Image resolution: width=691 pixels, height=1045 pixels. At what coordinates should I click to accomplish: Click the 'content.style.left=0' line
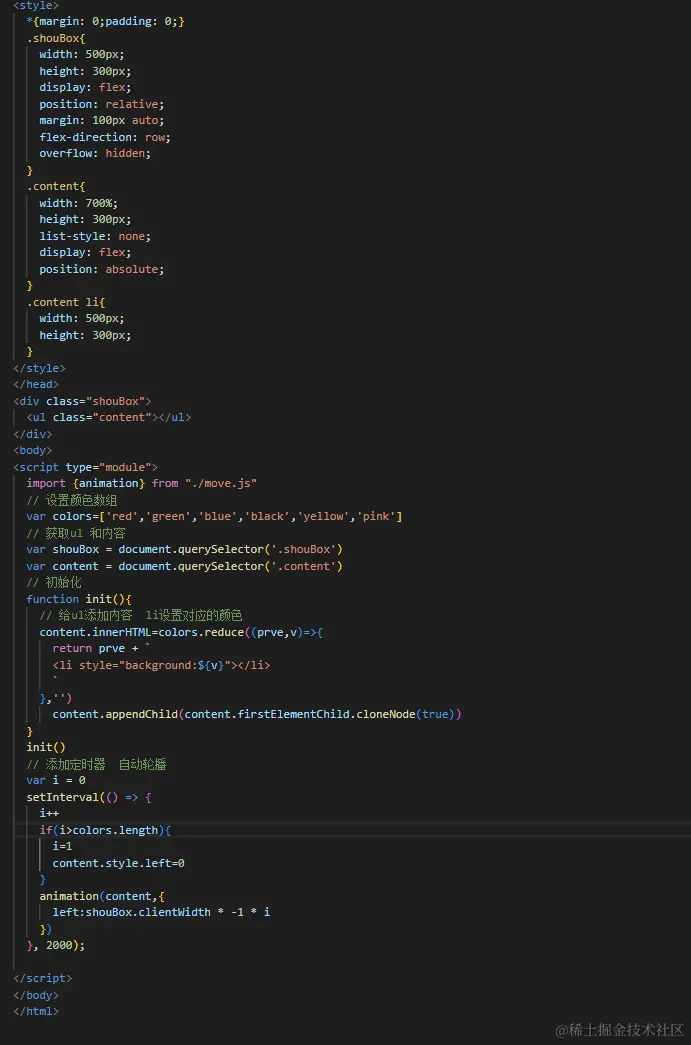119,863
